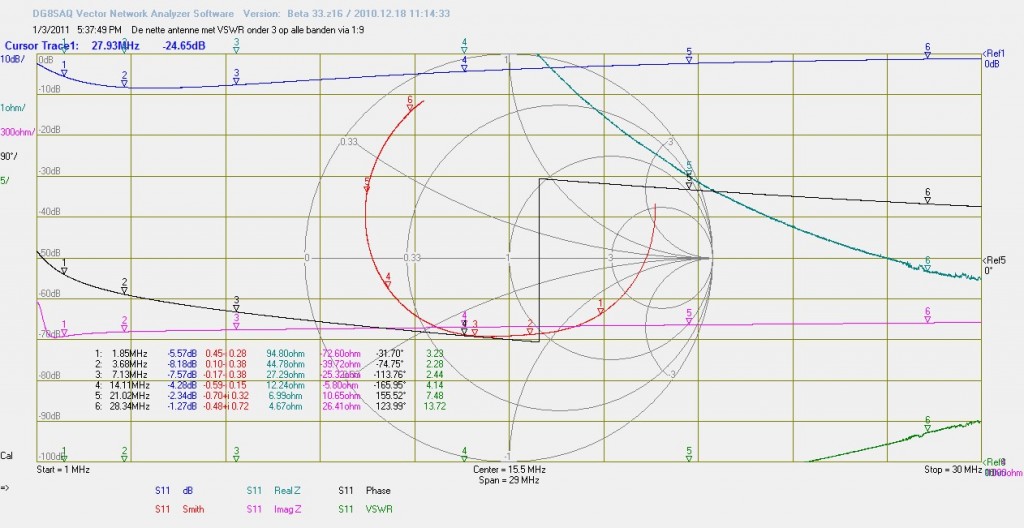Click marker 6 on the green VSWR trace
This screenshot has height=528, width=1024.
coord(927,423)
